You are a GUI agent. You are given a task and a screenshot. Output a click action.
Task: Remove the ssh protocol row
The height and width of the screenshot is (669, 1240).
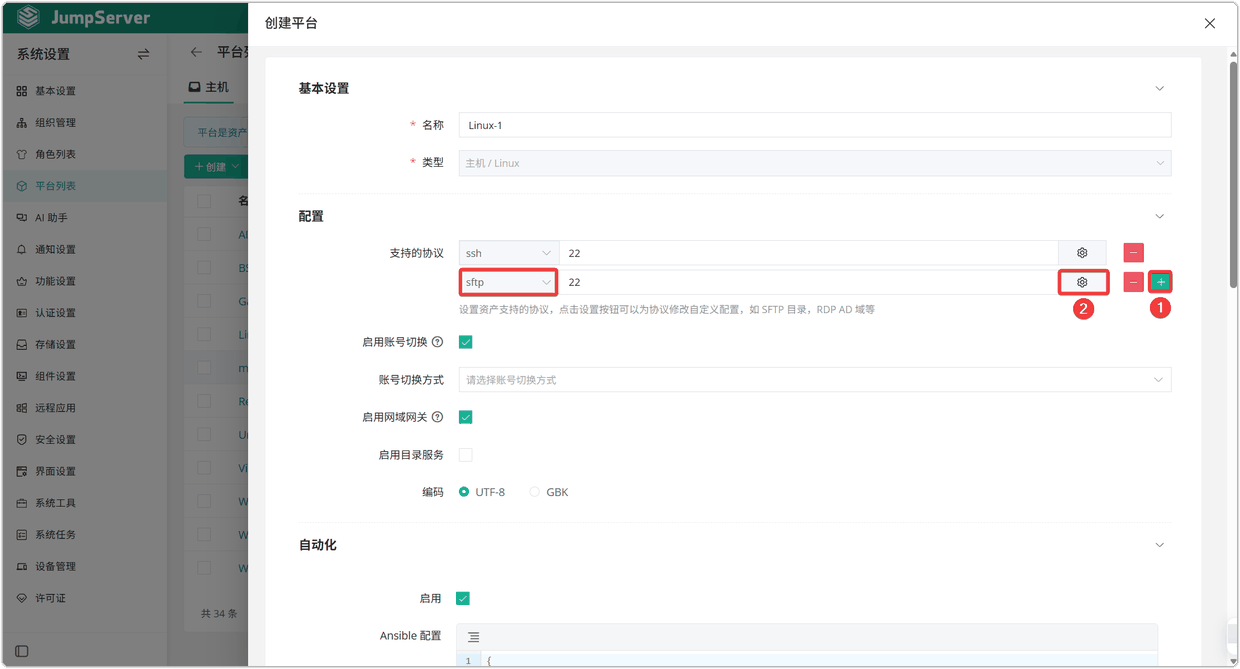click(1133, 253)
